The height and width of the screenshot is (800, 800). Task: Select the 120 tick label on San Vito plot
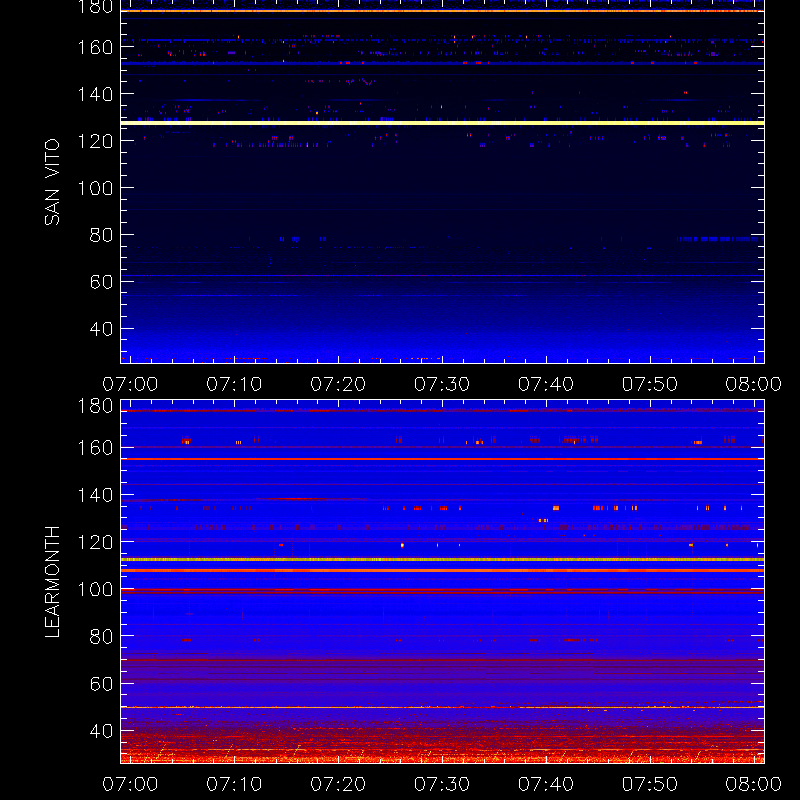pyautogui.click(x=95, y=141)
